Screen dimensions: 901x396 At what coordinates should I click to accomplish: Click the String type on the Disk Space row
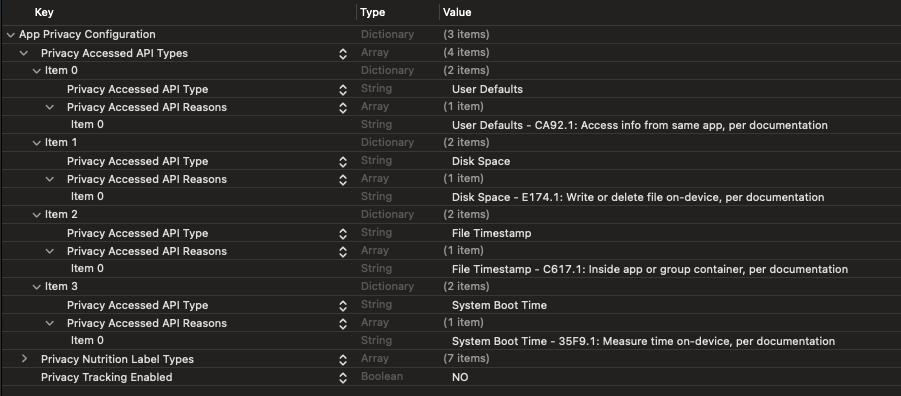(376, 160)
